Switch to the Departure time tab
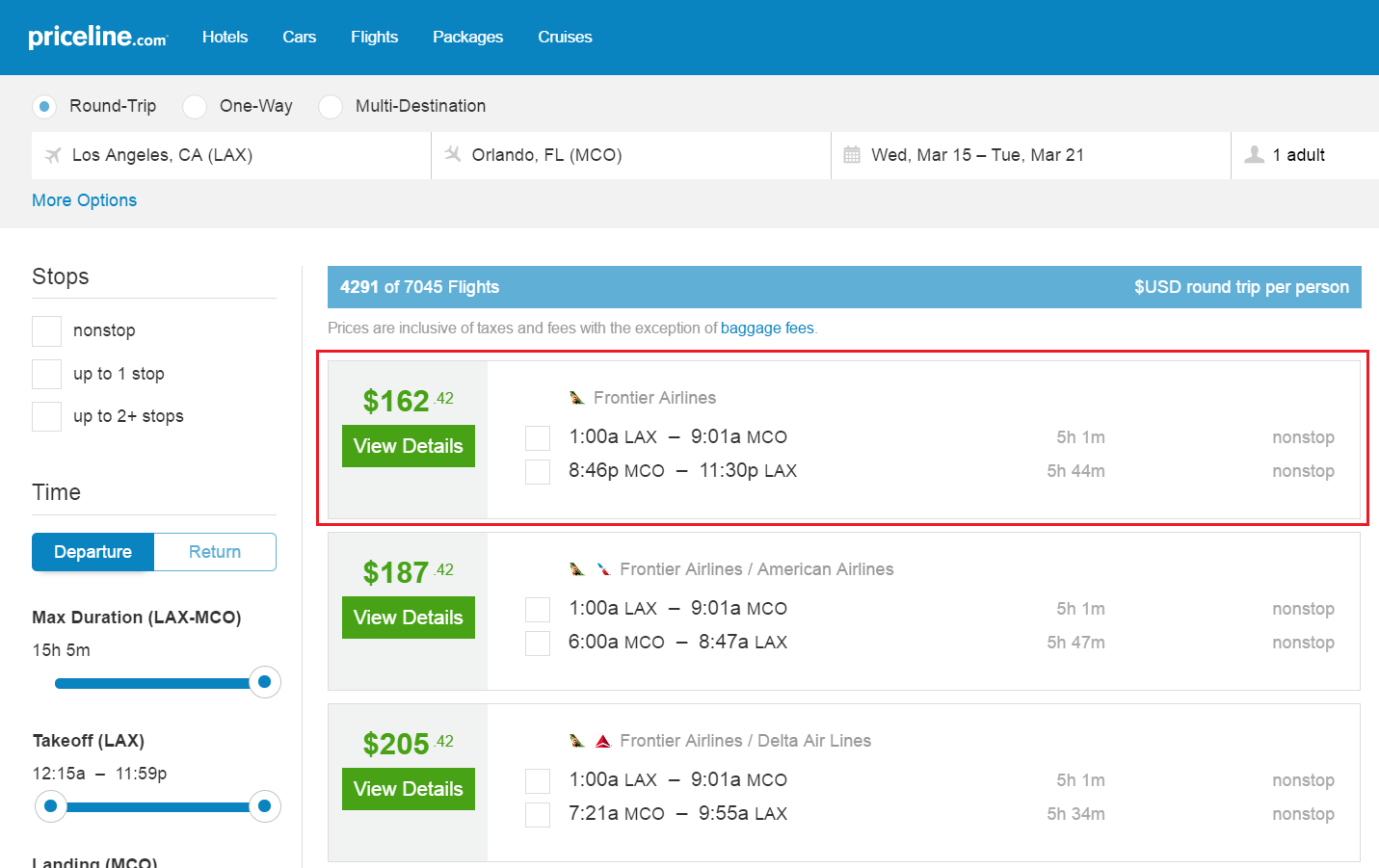This screenshot has width=1379, height=868. 93,552
